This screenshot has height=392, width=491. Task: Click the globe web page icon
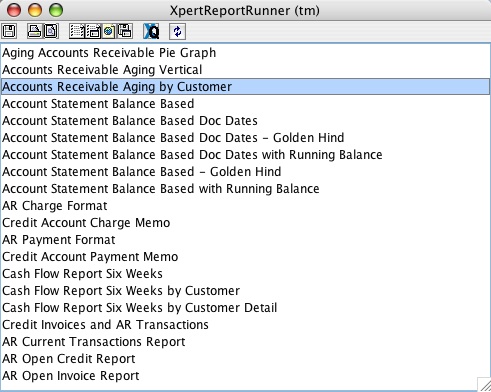point(109,31)
